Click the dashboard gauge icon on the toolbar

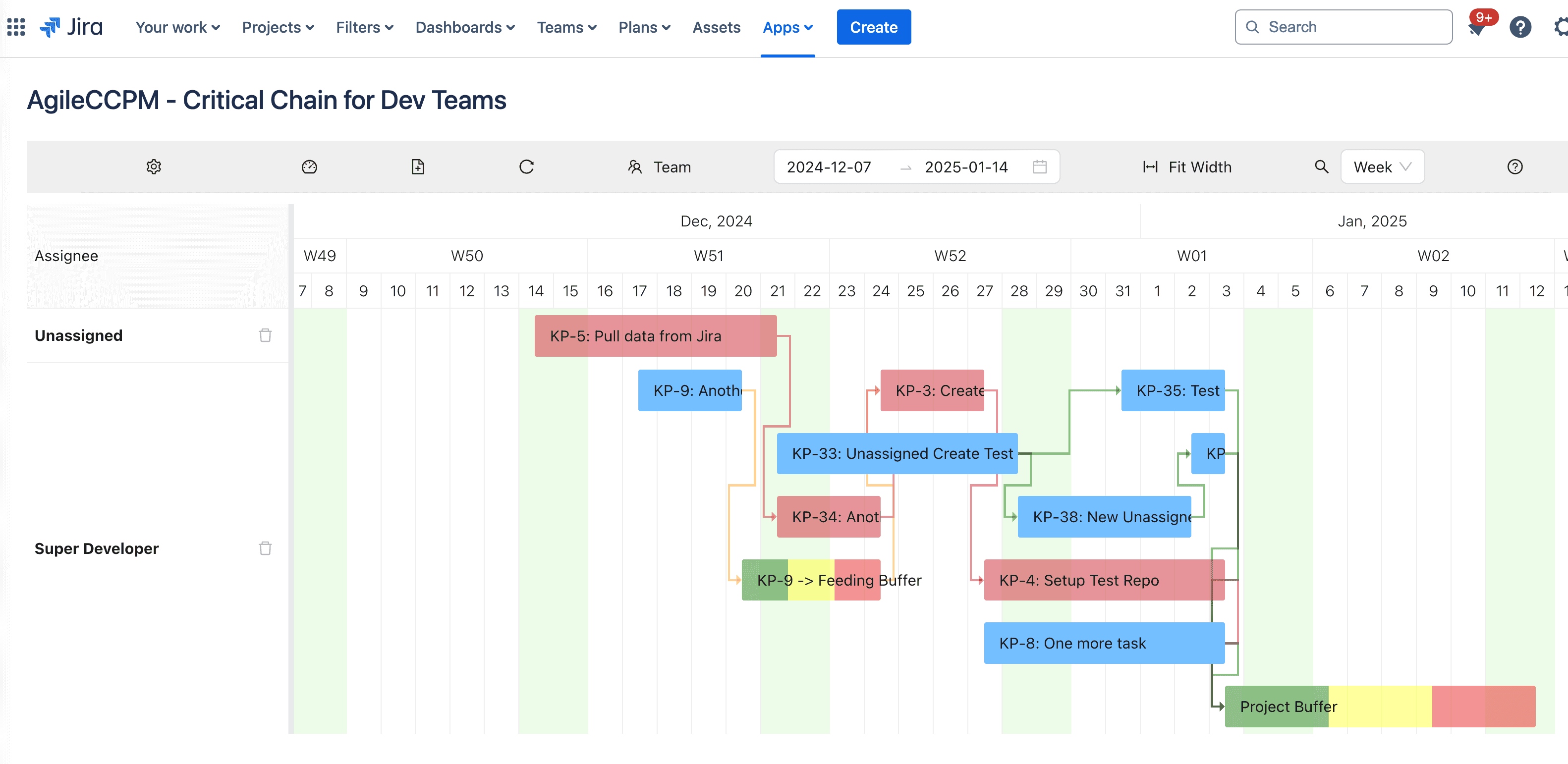(x=309, y=167)
